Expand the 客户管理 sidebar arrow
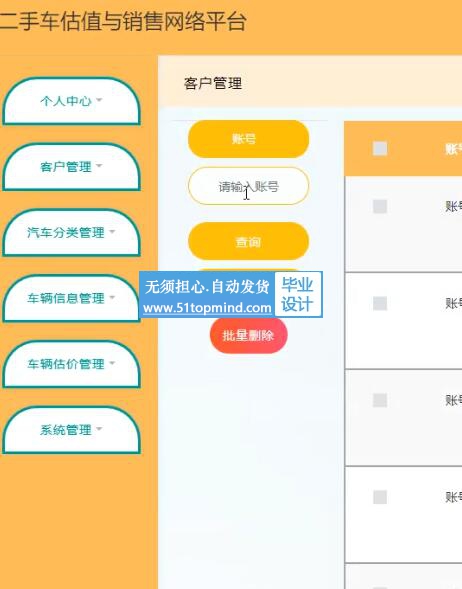The image size is (462, 589). click(x=99, y=166)
